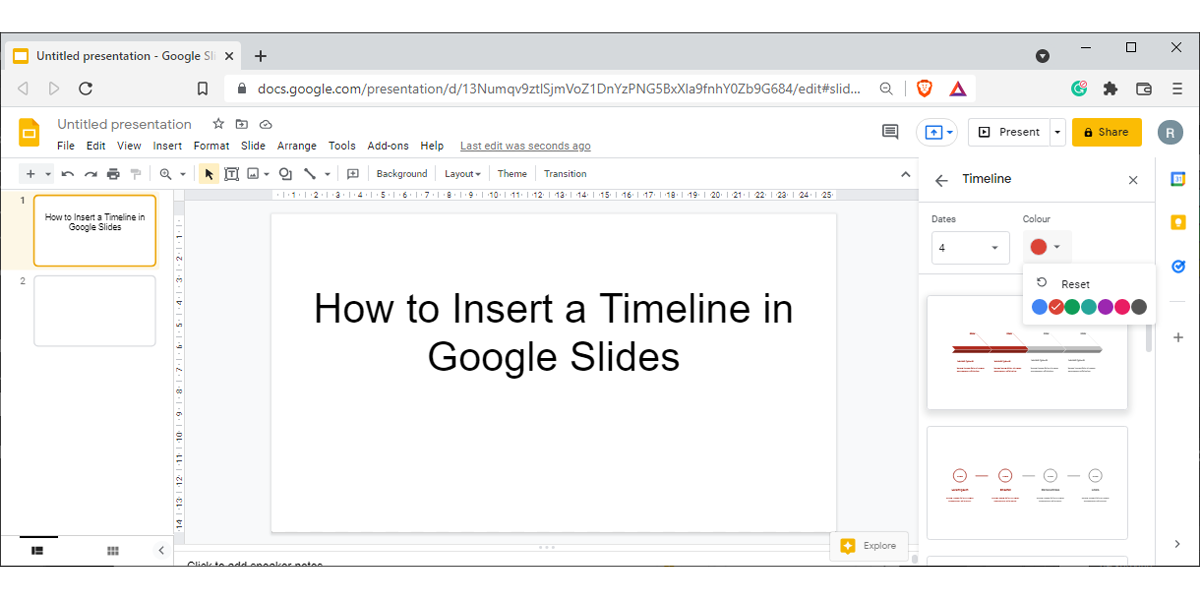Star the Untitled presentation
The width and height of the screenshot is (1200, 600).
pos(218,124)
